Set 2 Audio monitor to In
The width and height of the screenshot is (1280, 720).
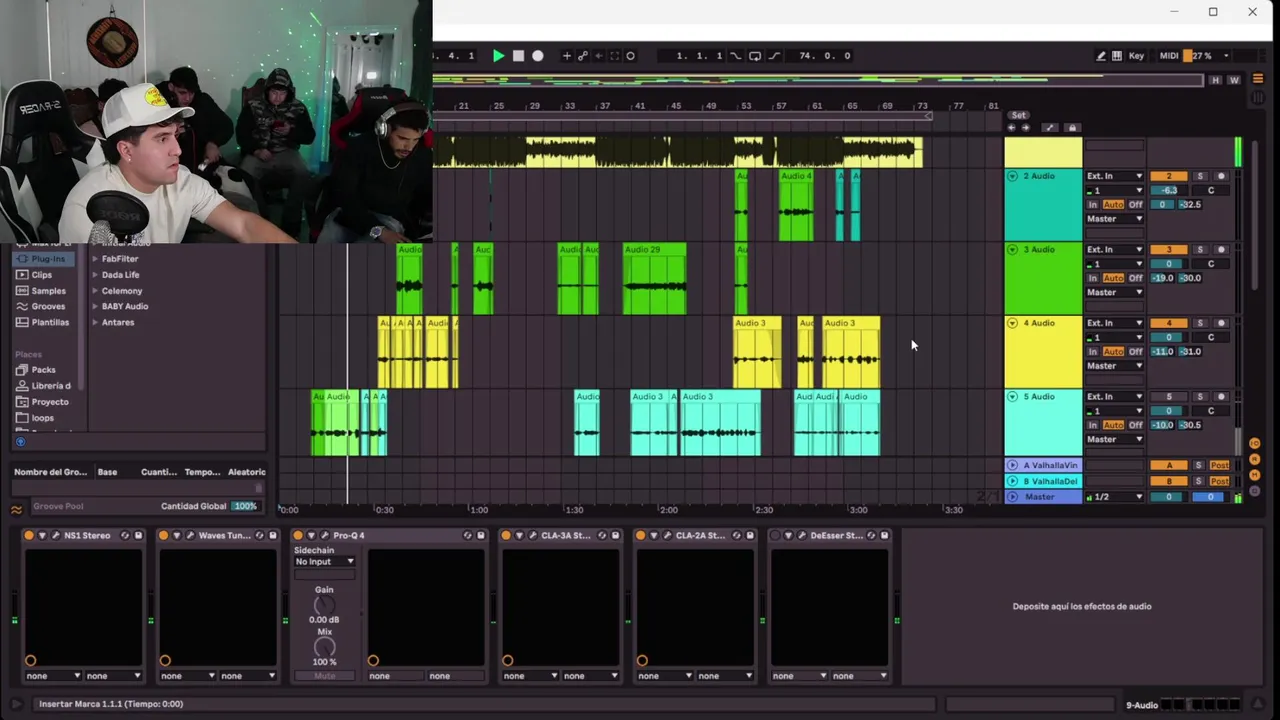[1093, 205]
